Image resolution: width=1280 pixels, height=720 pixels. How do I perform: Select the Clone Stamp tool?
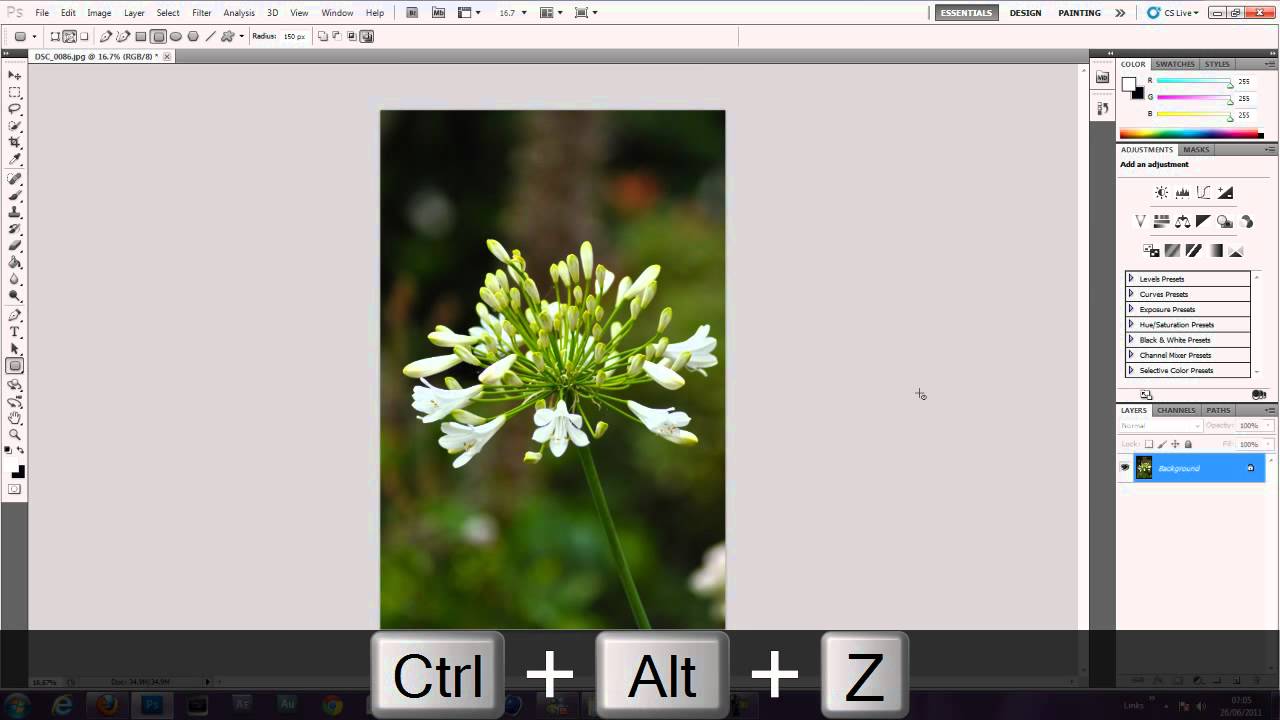click(x=15, y=212)
